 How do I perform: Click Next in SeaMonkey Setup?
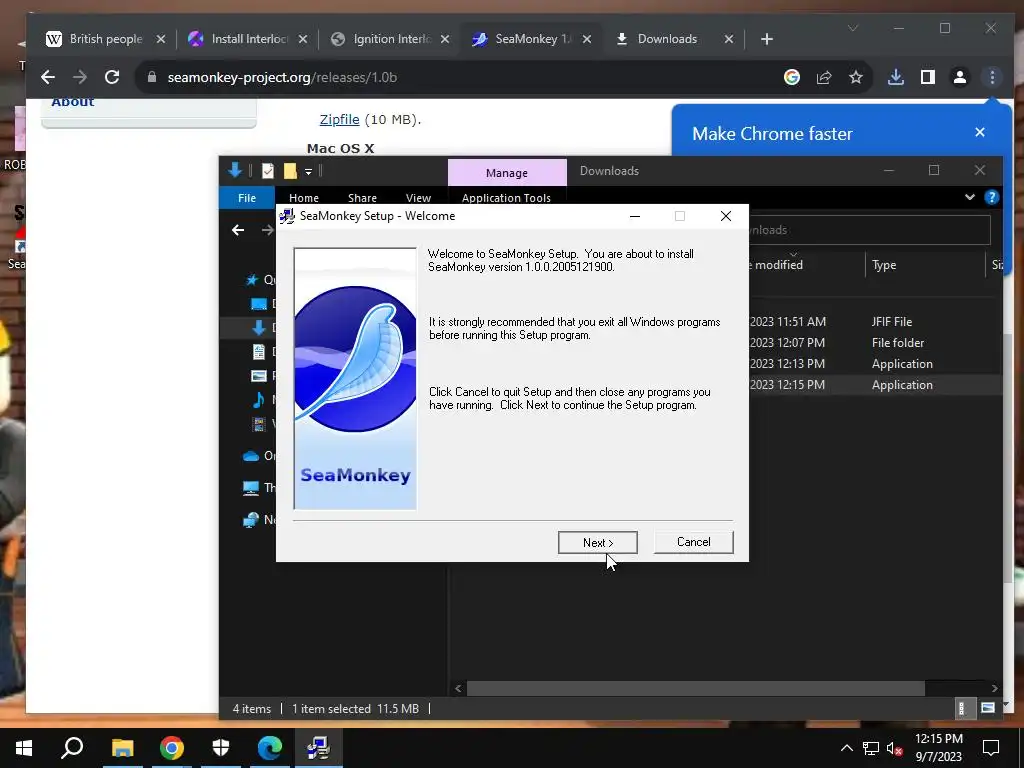point(597,542)
